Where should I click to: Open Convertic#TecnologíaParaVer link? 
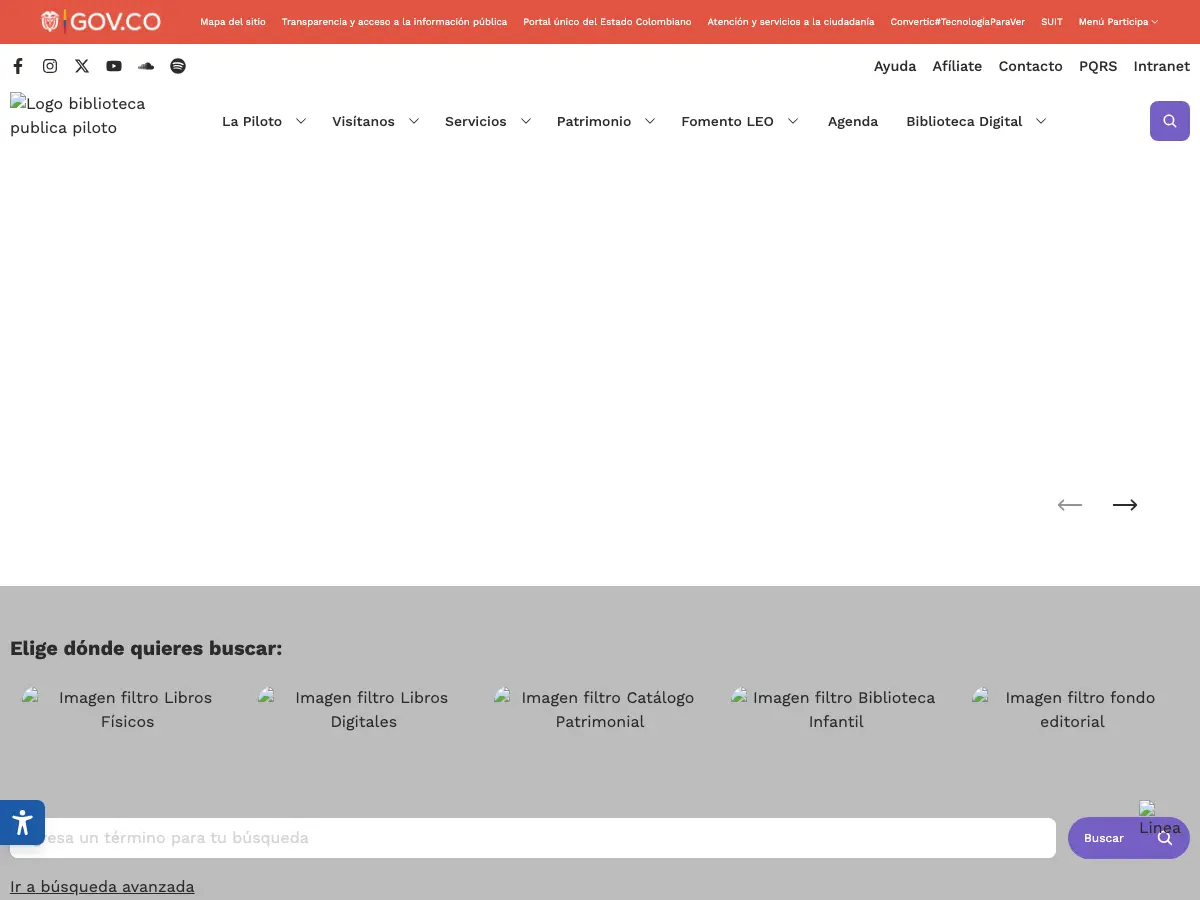pos(958,22)
